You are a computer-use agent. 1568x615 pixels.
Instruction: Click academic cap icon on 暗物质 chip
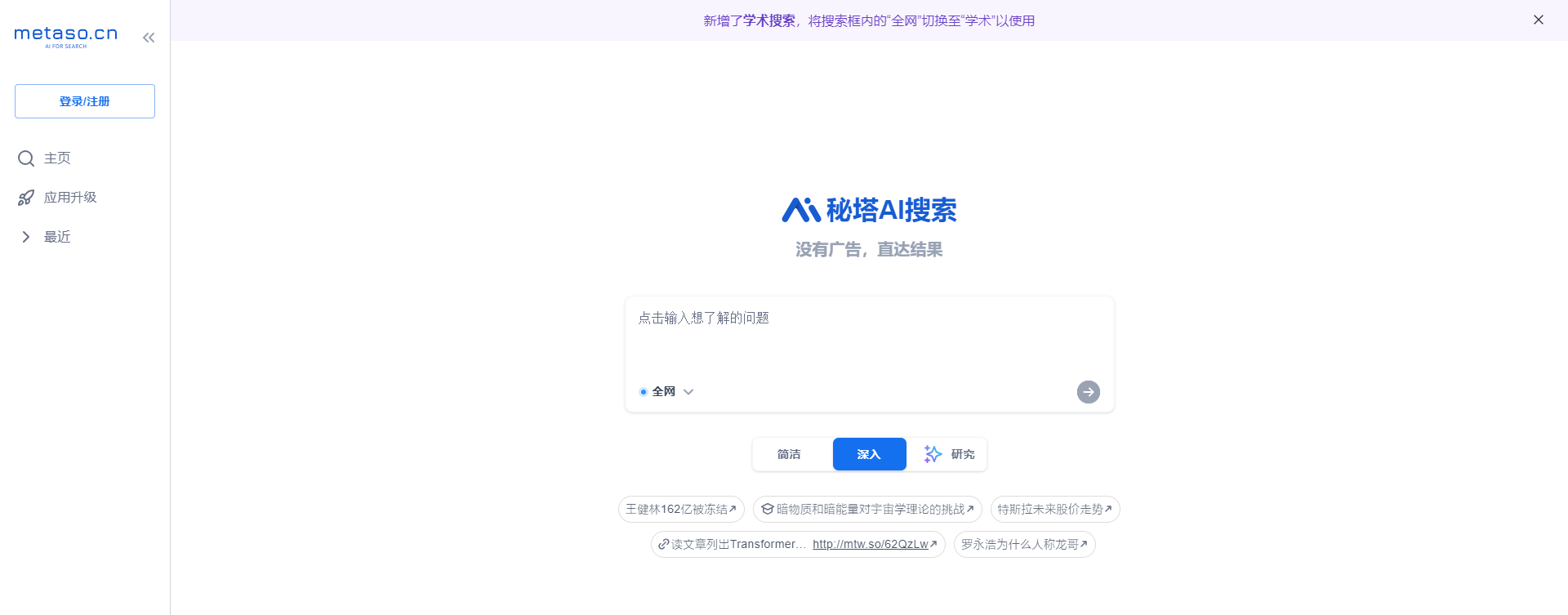pyautogui.click(x=767, y=509)
